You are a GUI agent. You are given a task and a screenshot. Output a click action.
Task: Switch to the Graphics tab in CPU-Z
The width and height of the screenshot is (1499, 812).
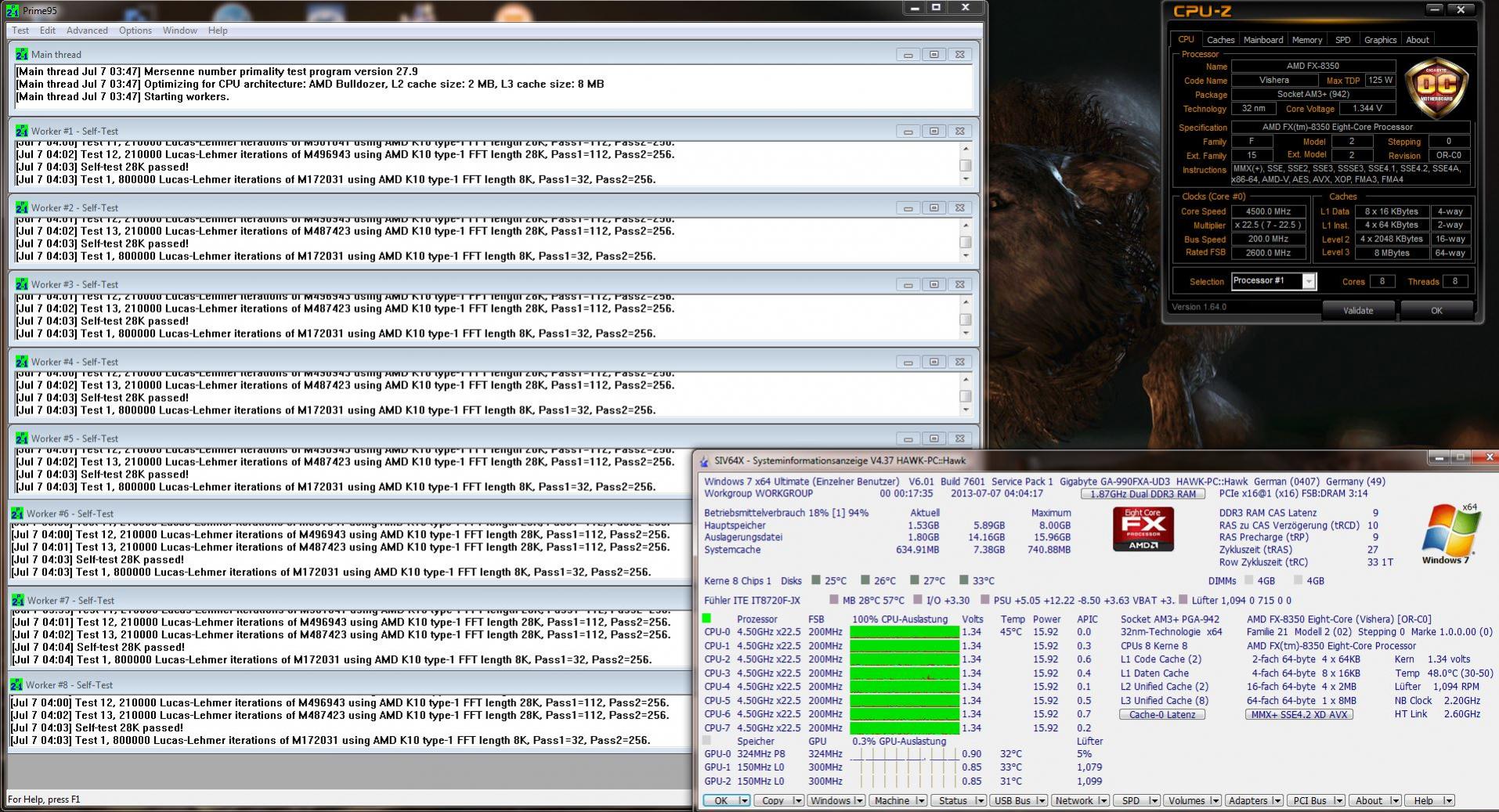pos(1380,40)
